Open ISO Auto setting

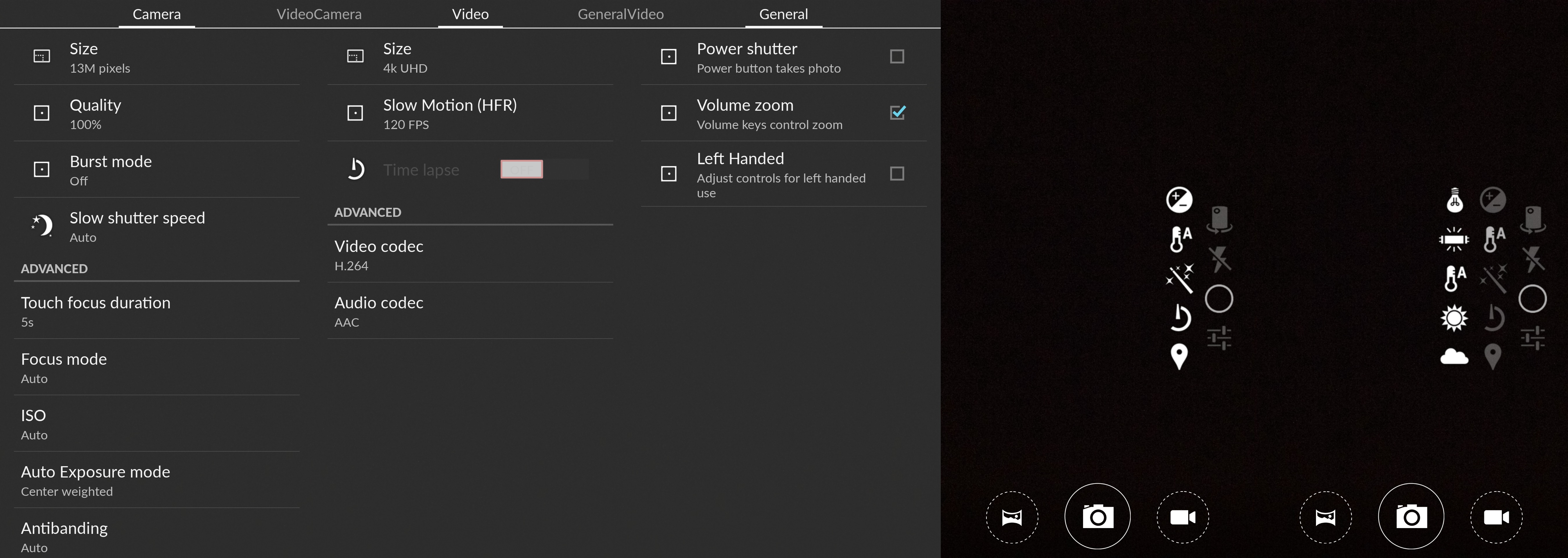point(157,423)
